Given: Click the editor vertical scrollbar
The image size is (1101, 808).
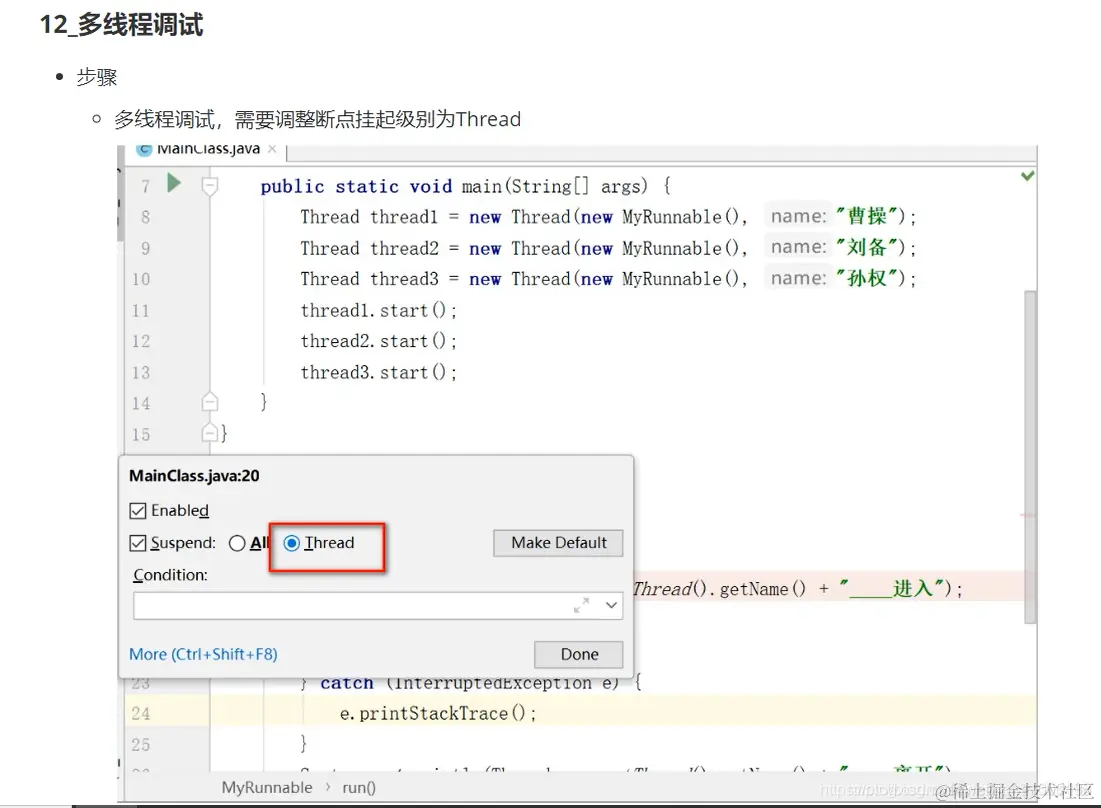Looking at the screenshot, I should [x=1030, y=456].
